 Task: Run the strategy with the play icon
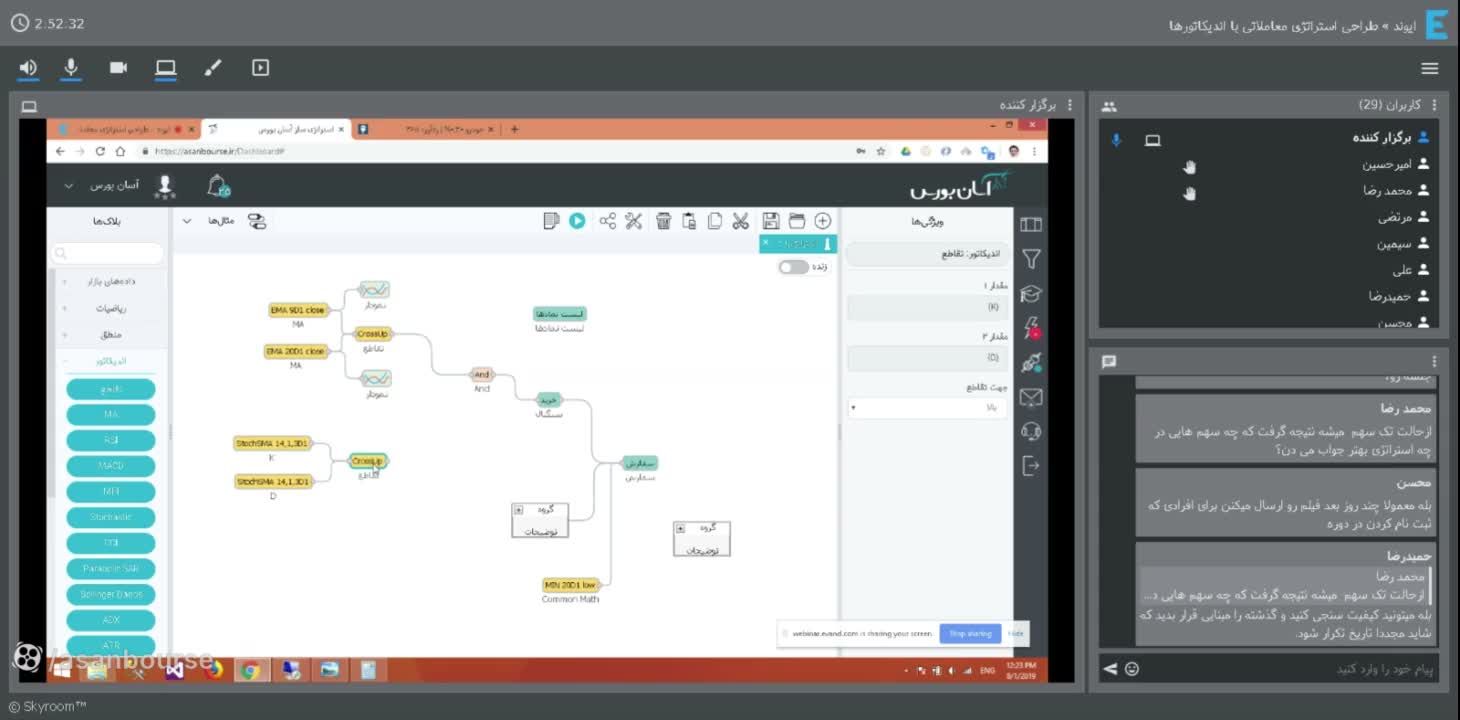tap(577, 221)
